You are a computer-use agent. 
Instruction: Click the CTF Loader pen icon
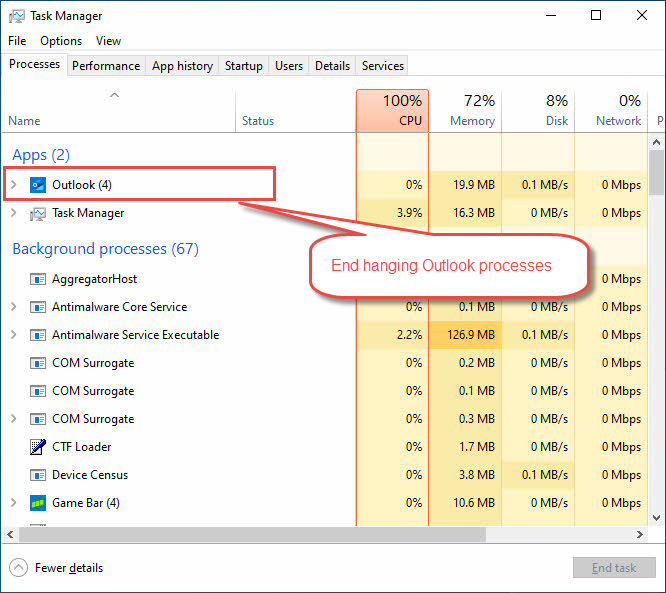click(x=38, y=447)
